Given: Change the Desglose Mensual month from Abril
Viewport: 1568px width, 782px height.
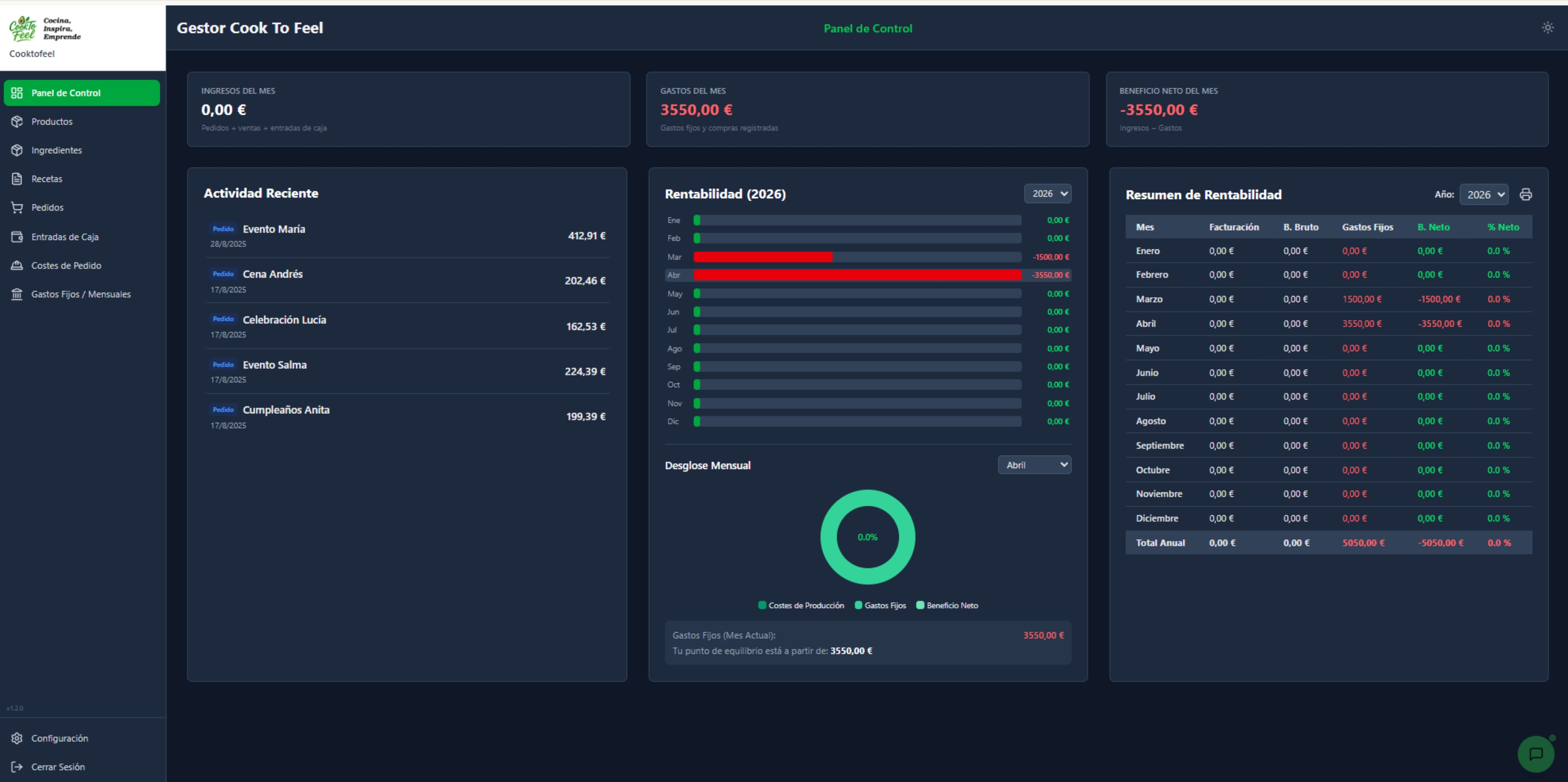Looking at the screenshot, I should [1033, 464].
